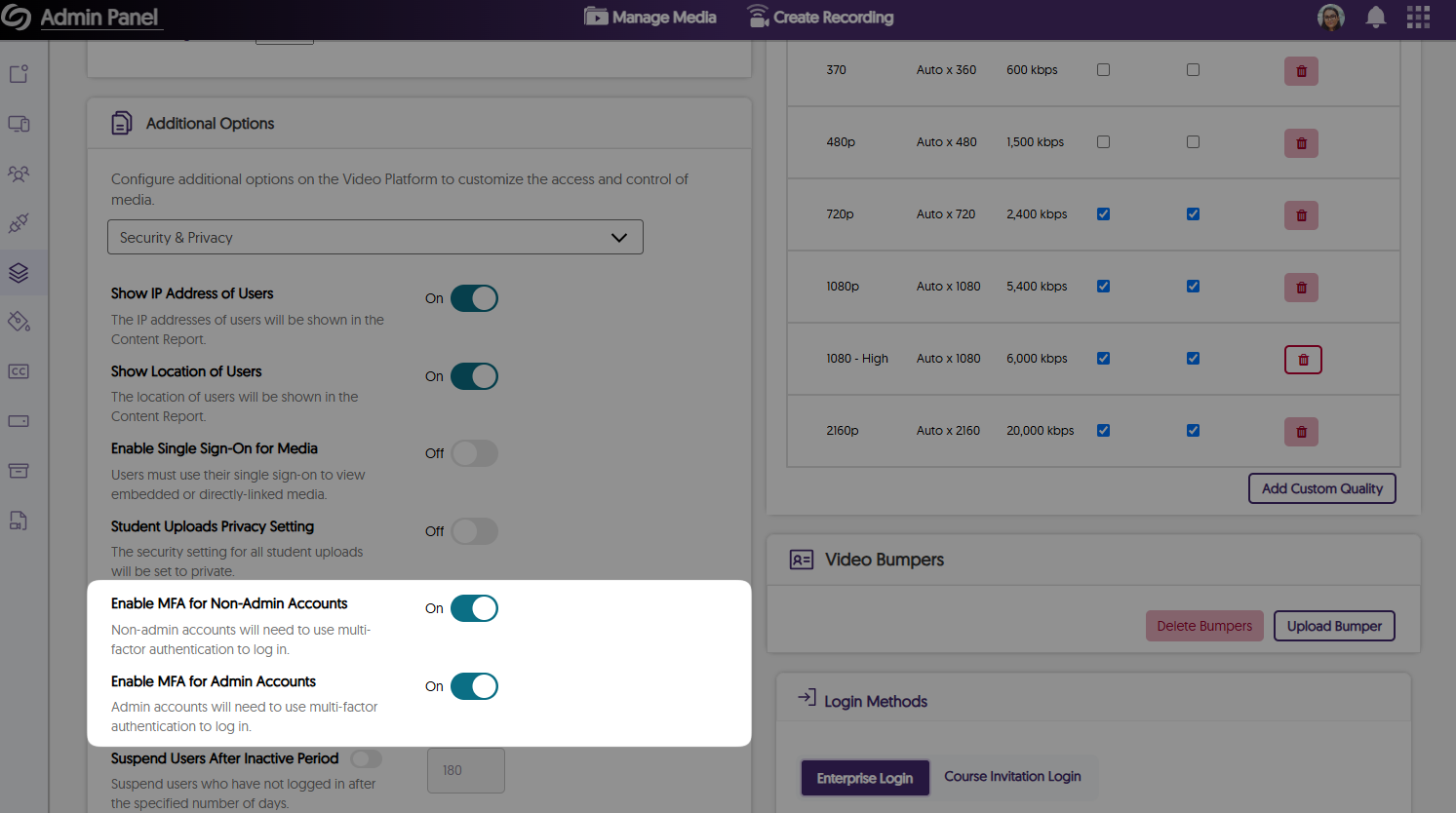The image size is (1456, 813).
Task: Open the app grid launcher icon
Action: tap(1419, 17)
